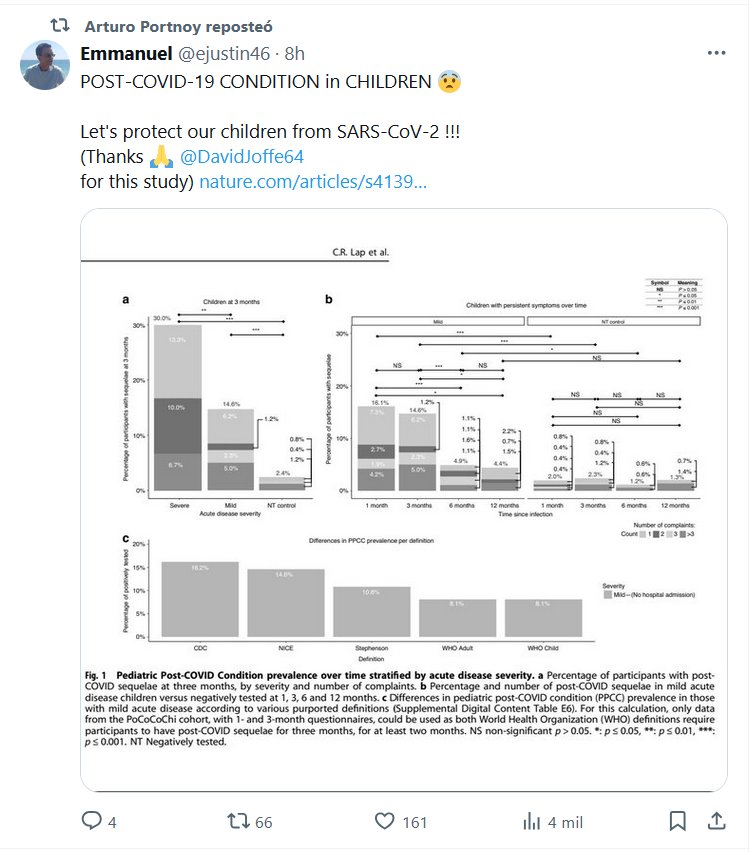Open the three-dot more options menu
Viewport: 750px width, 852px height.
[716, 53]
